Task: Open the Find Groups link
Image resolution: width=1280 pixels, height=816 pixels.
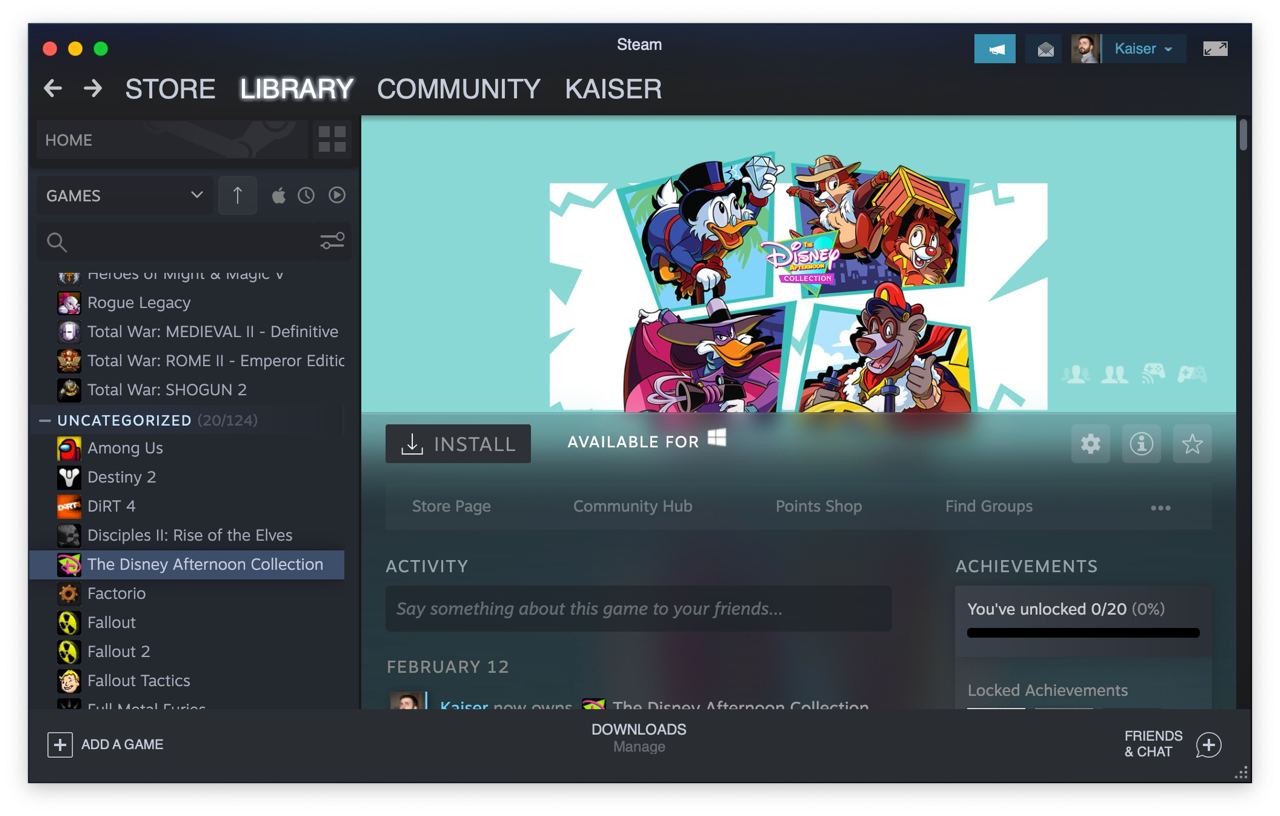Action: pos(988,506)
